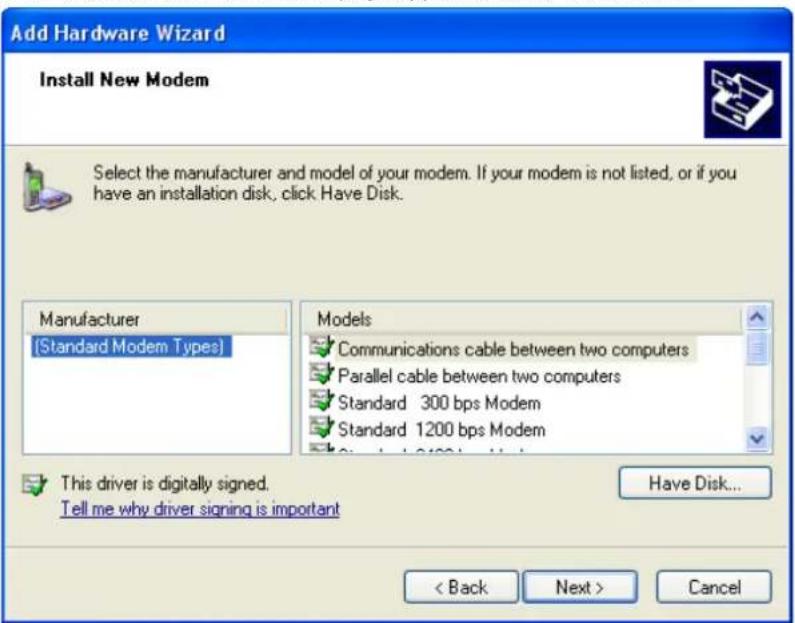Click the Manufacturer column header
This screenshot has height=623, width=795.
pyautogui.click(x=157, y=319)
